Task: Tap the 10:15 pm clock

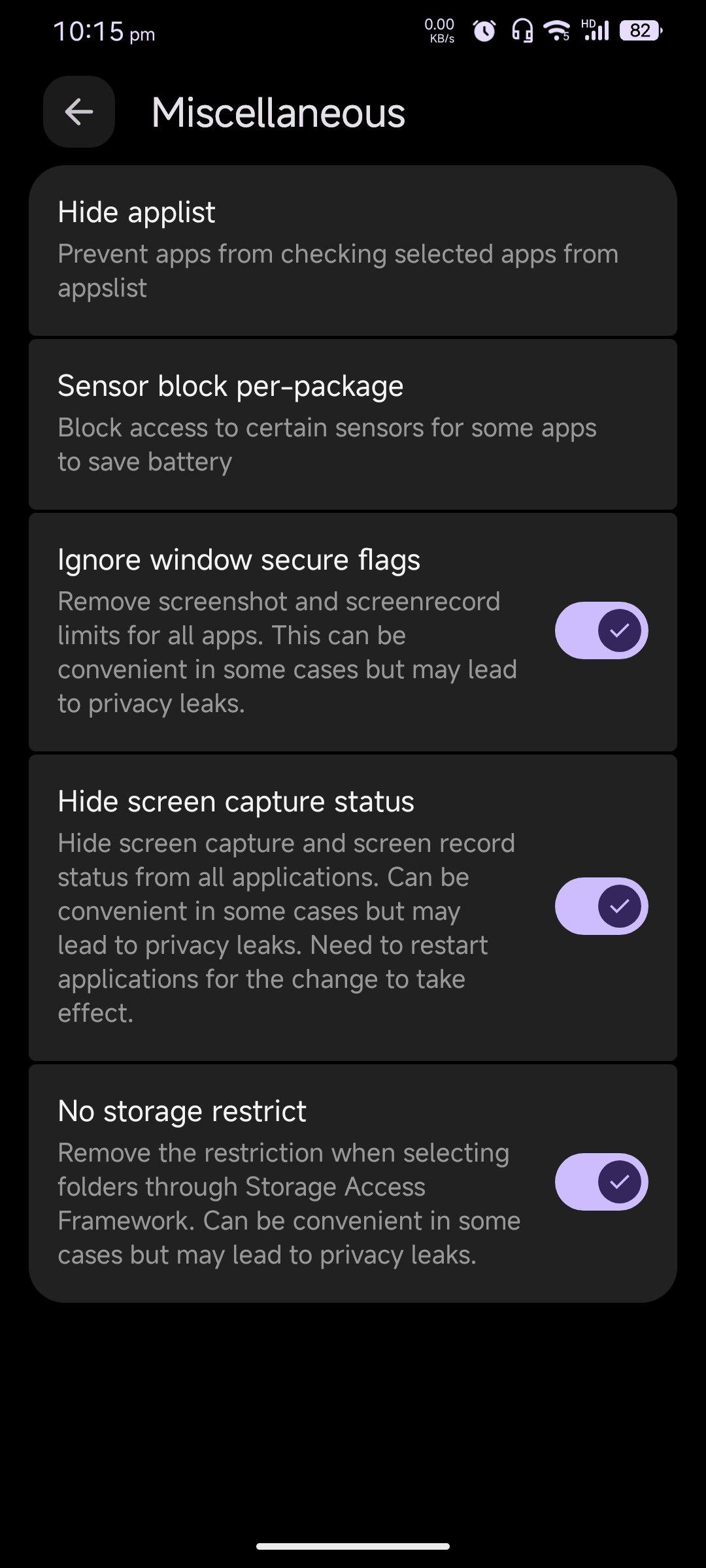Action: (104, 32)
